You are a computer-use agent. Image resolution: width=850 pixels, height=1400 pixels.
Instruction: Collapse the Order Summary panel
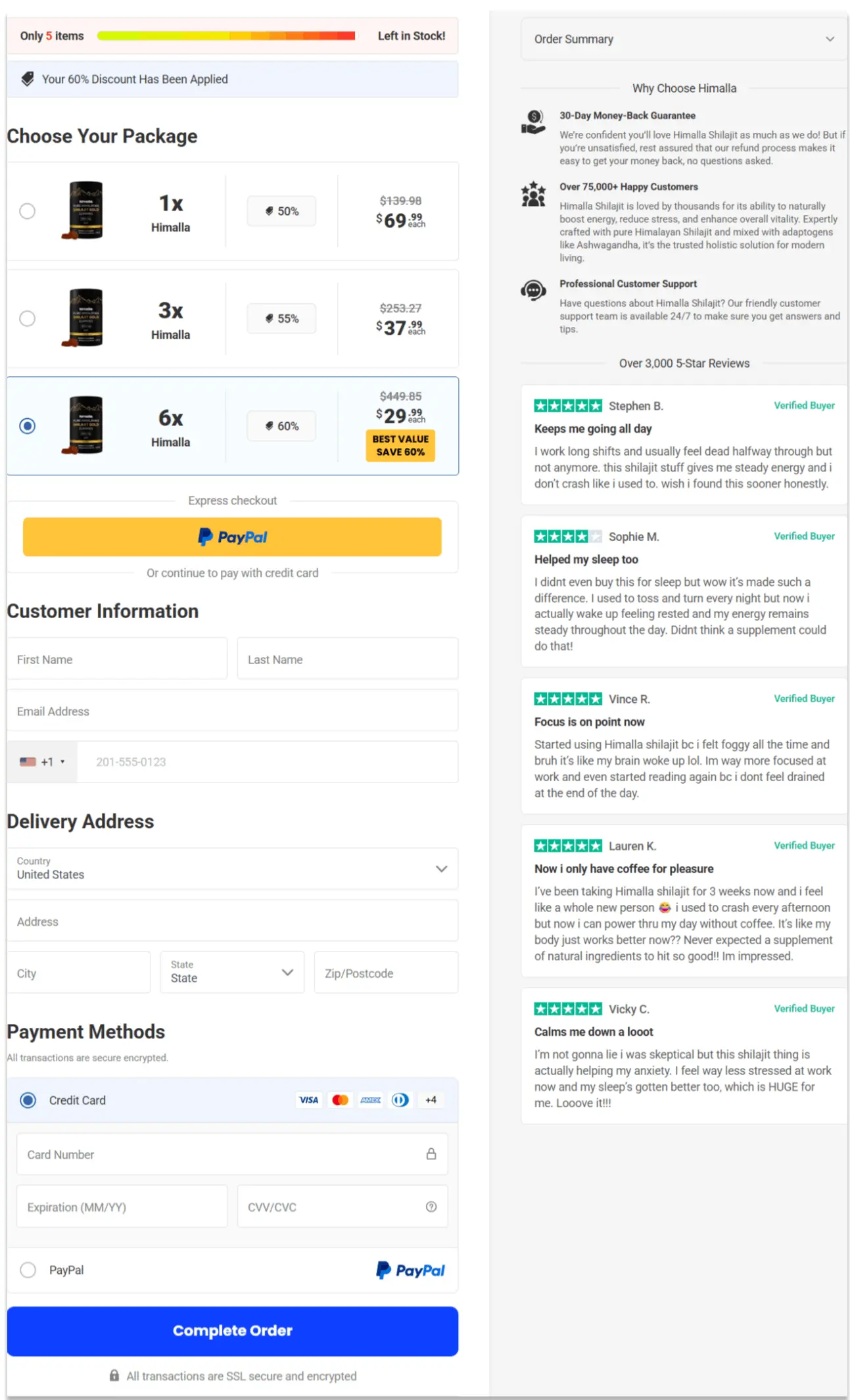(830, 39)
